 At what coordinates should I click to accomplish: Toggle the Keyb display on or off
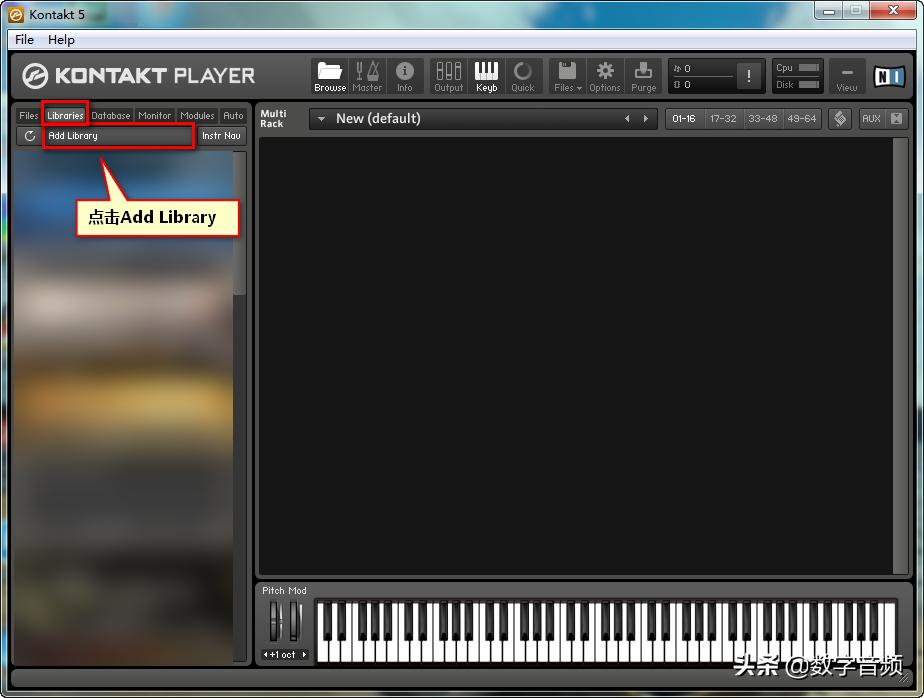click(486, 75)
